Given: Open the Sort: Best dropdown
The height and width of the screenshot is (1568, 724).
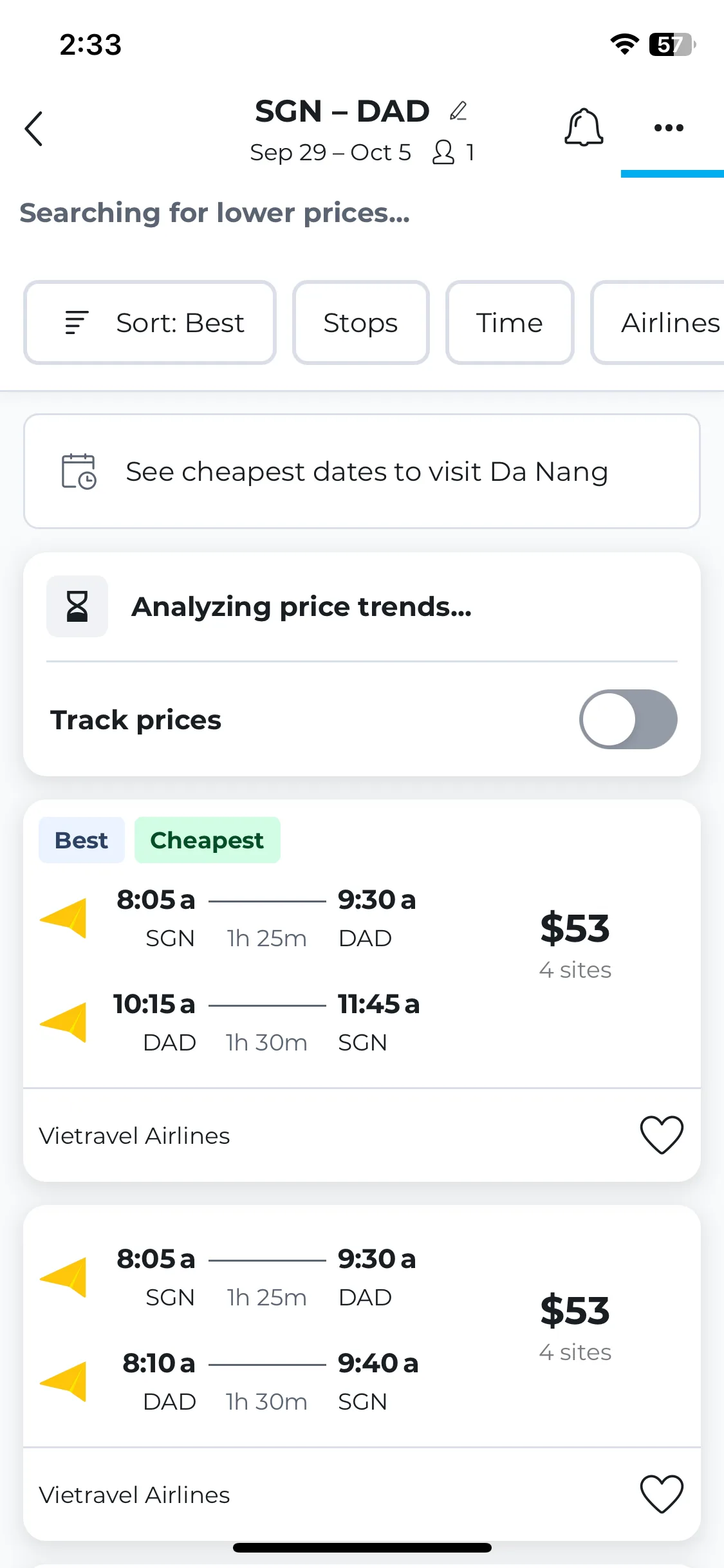Looking at the screenshot, I should pos(150,322).
